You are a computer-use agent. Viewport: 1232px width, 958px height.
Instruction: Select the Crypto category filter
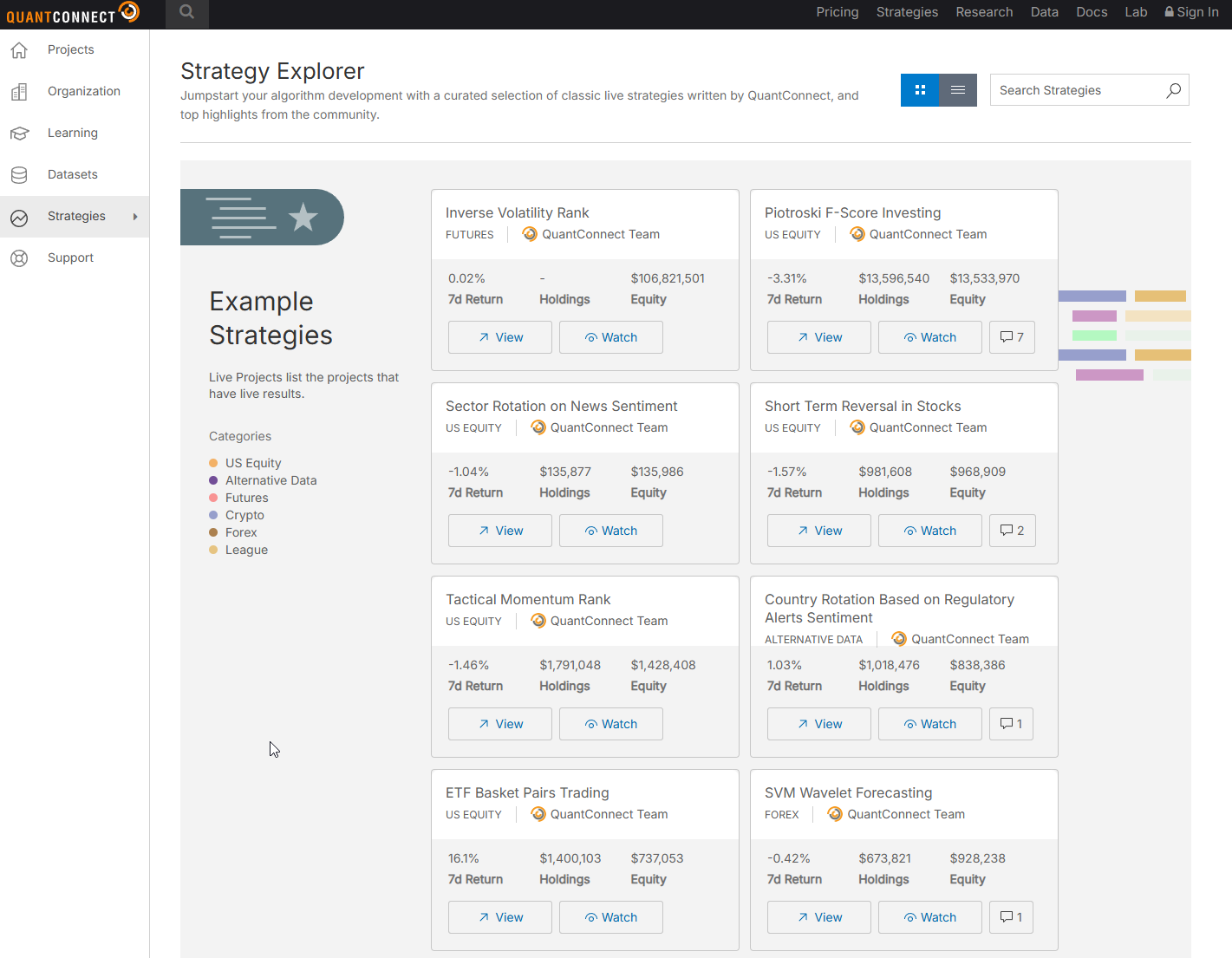click(244, 515)
